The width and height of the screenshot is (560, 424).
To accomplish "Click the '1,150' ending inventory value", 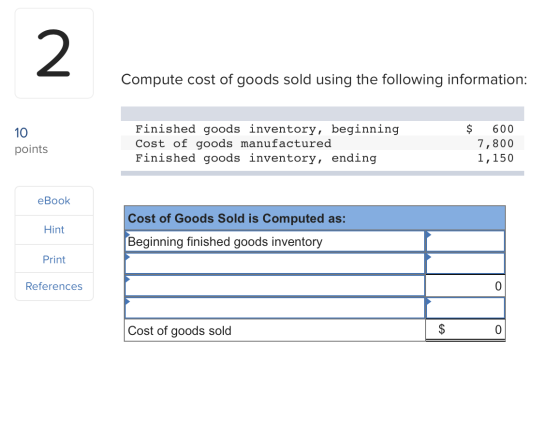I will pyautogui.click(x=495, y=158).
